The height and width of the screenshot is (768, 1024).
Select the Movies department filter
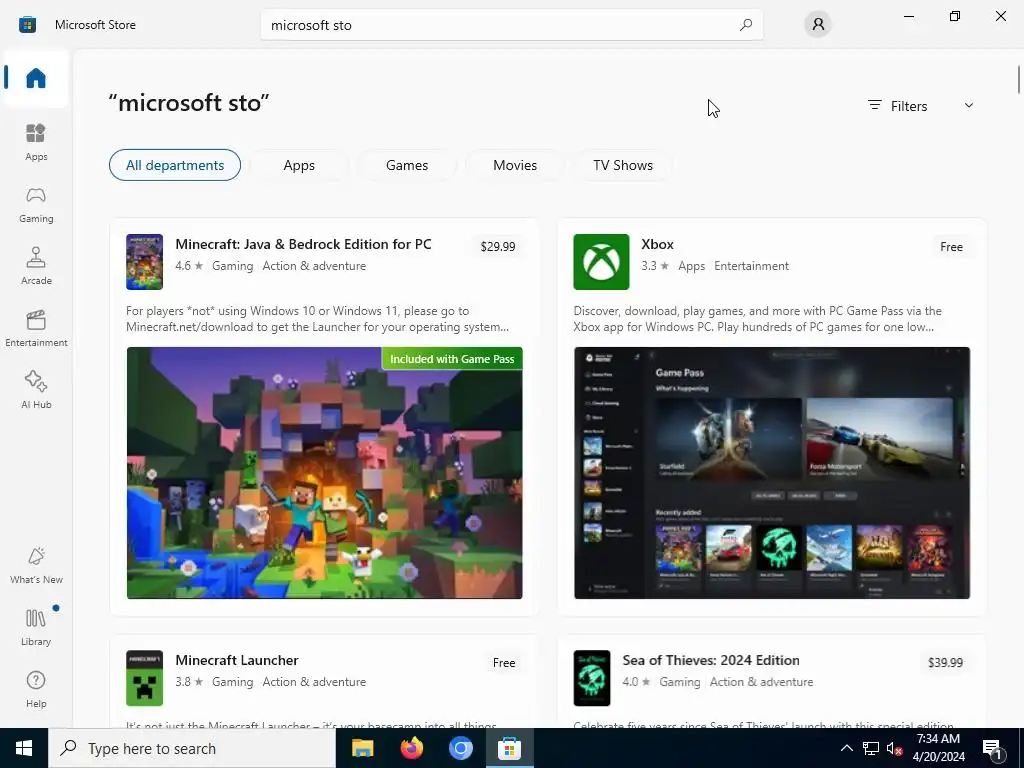515,165
